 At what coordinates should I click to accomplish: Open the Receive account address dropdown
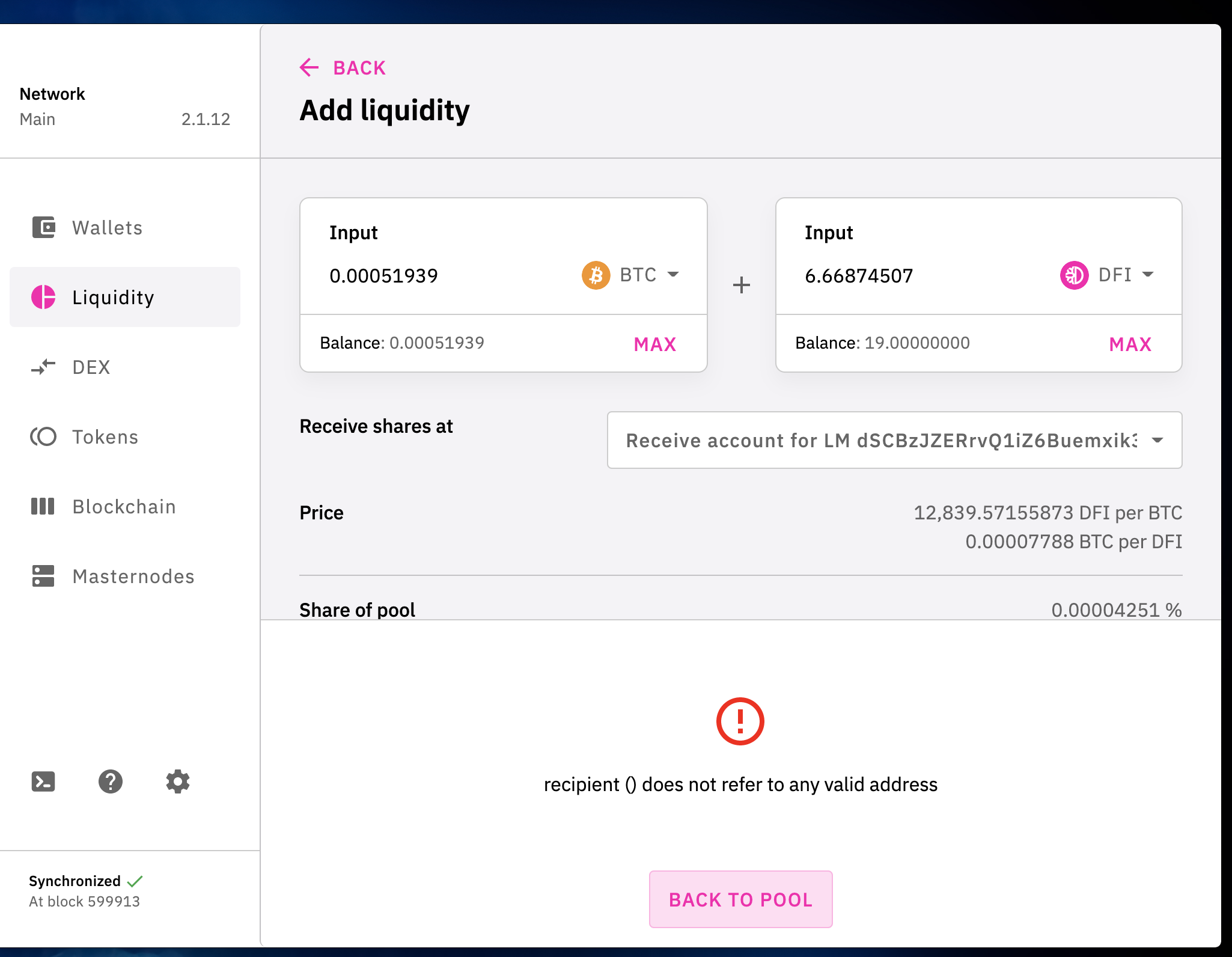pos(894,440)
